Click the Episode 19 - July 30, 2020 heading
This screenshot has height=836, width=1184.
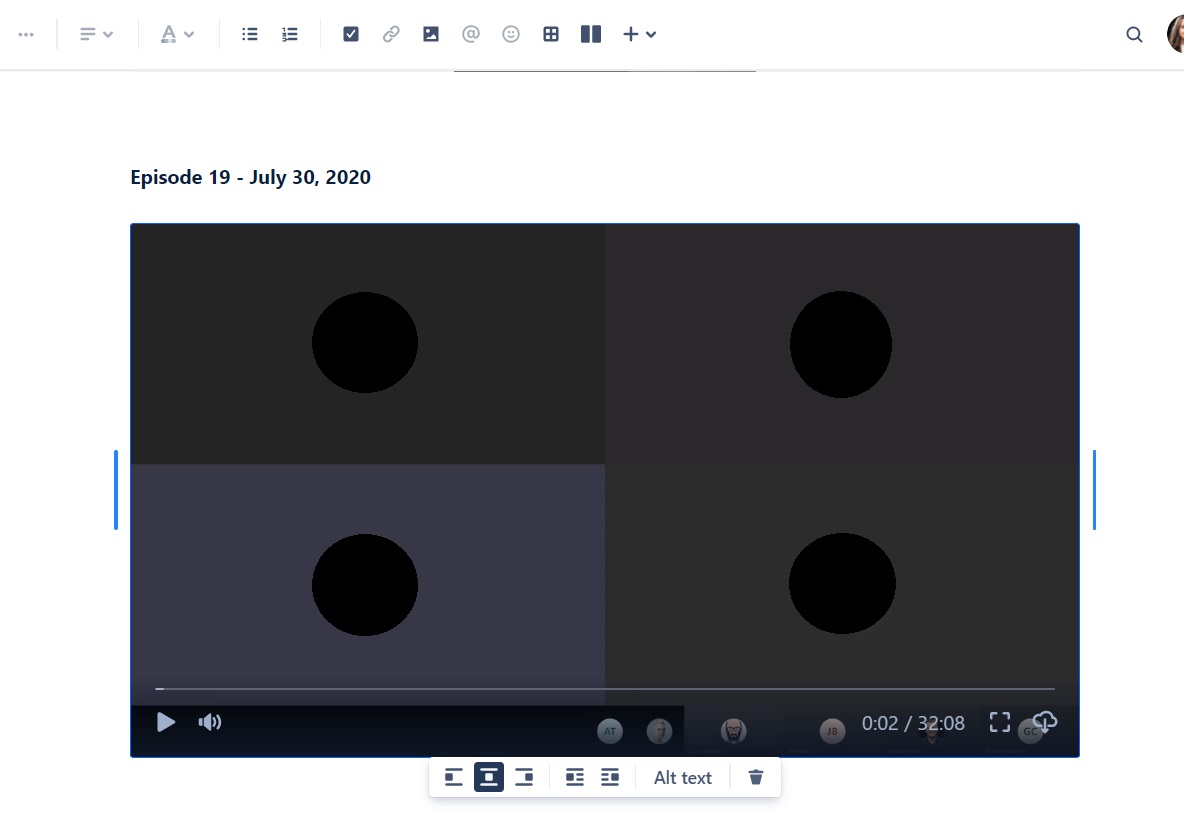pyautogui.click(x=251, y=177)
